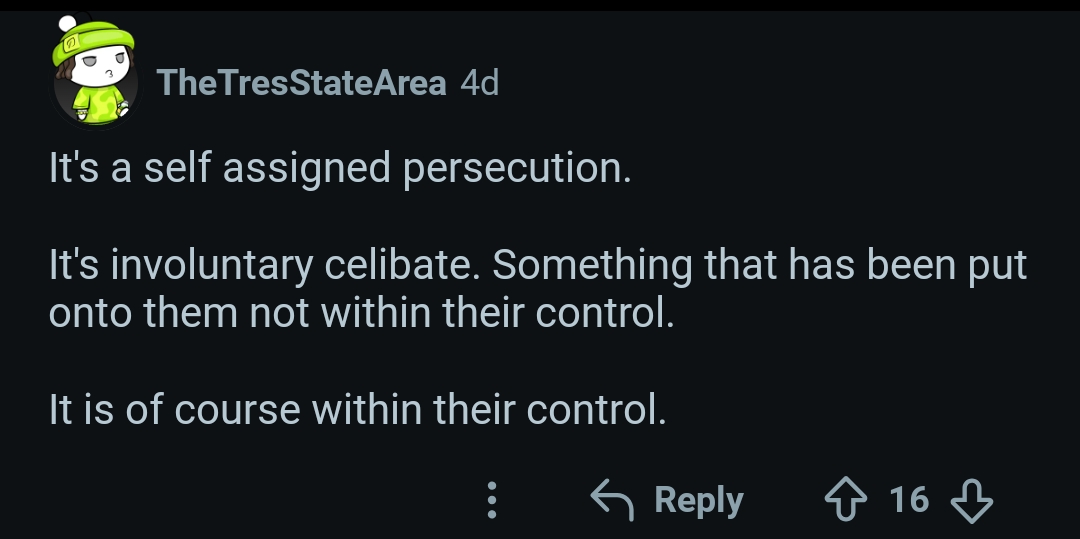1080x539 pixels.
Task: Click the word "Something" in the comment
Action: click(593, 265)
